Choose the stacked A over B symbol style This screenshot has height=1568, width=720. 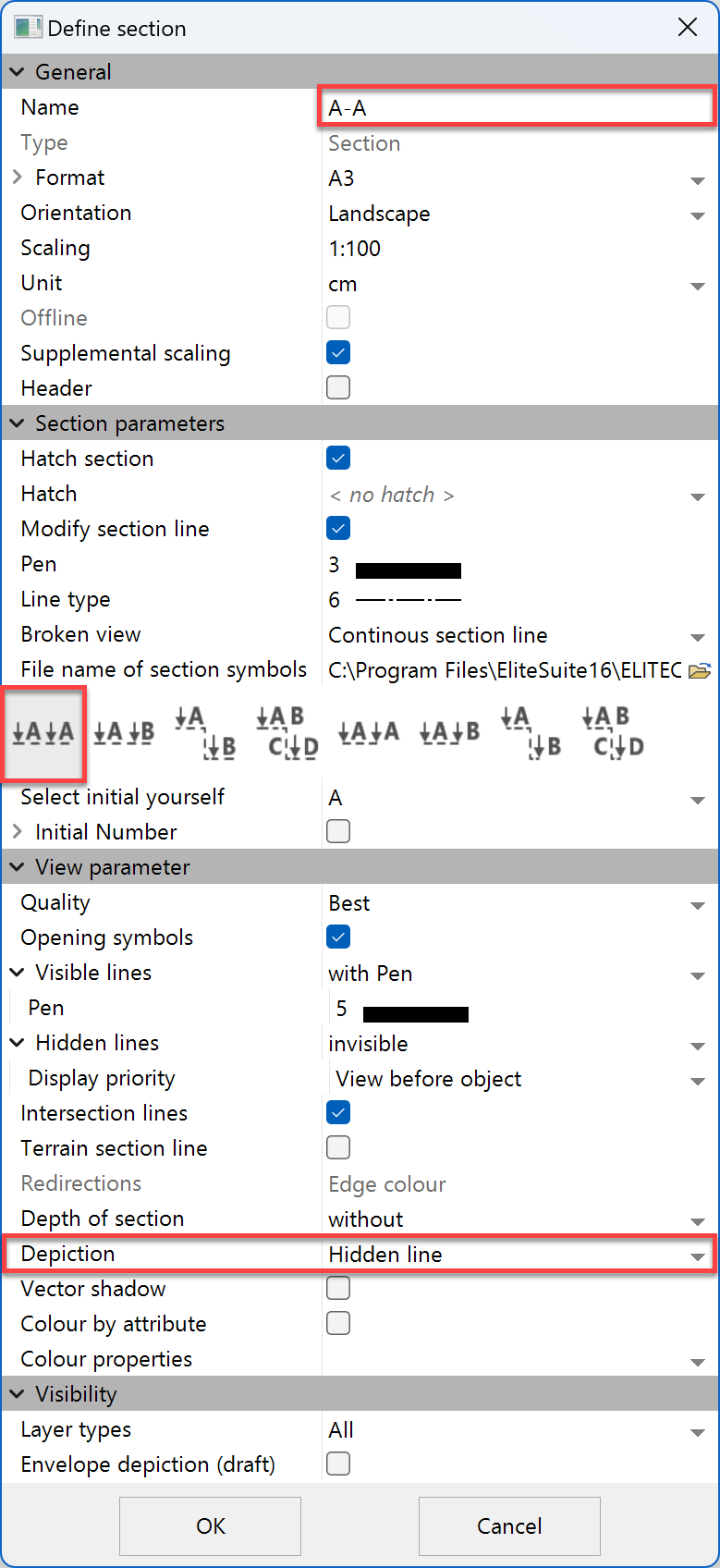tap(205, 733)
